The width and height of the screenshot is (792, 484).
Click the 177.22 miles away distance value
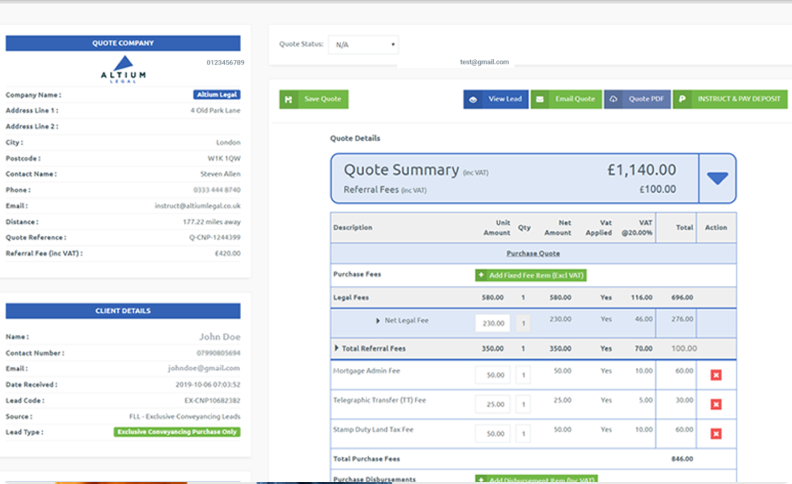(212, 222)
